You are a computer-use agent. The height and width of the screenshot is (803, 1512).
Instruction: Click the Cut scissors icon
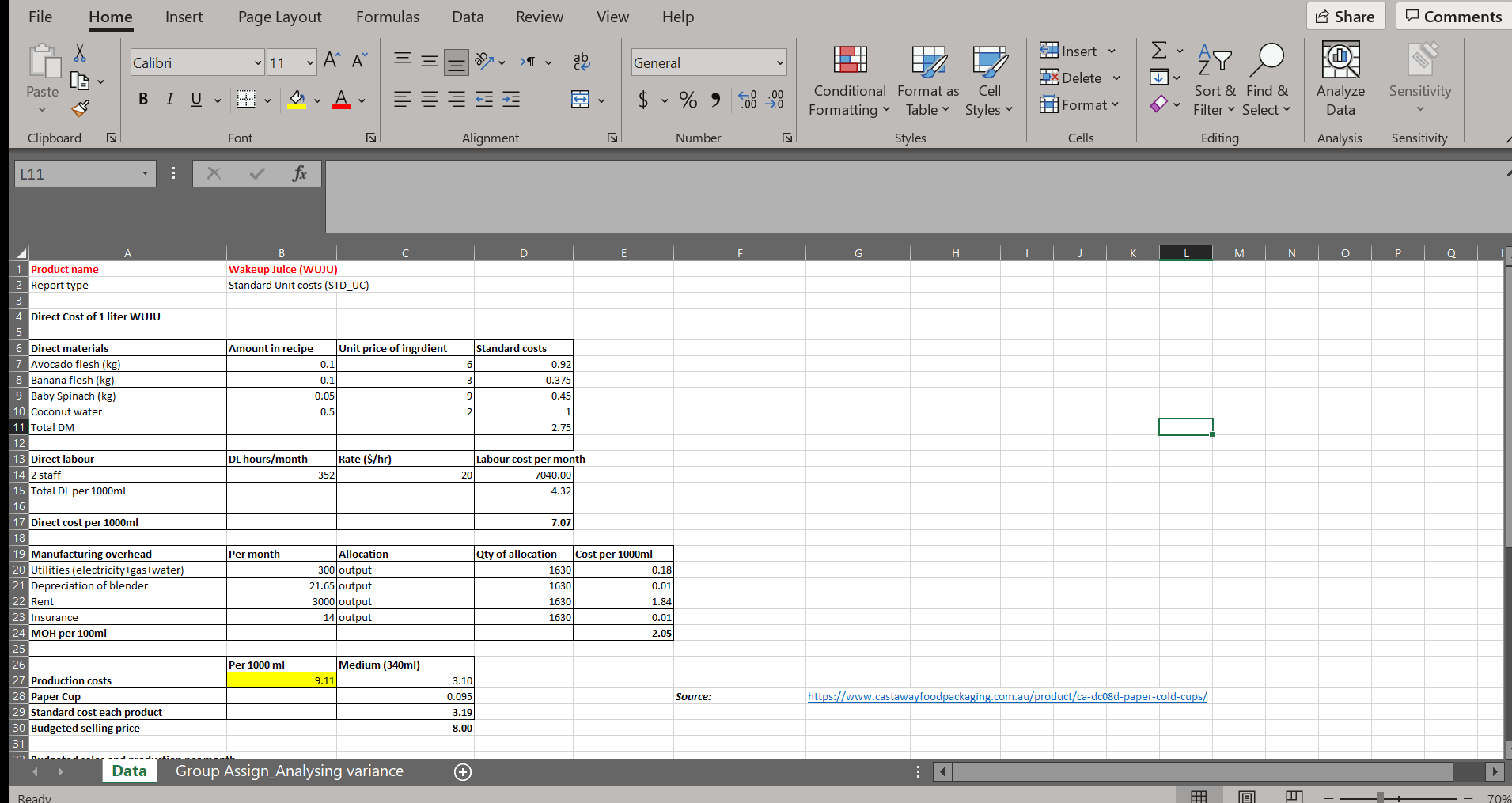click(80, 53)
